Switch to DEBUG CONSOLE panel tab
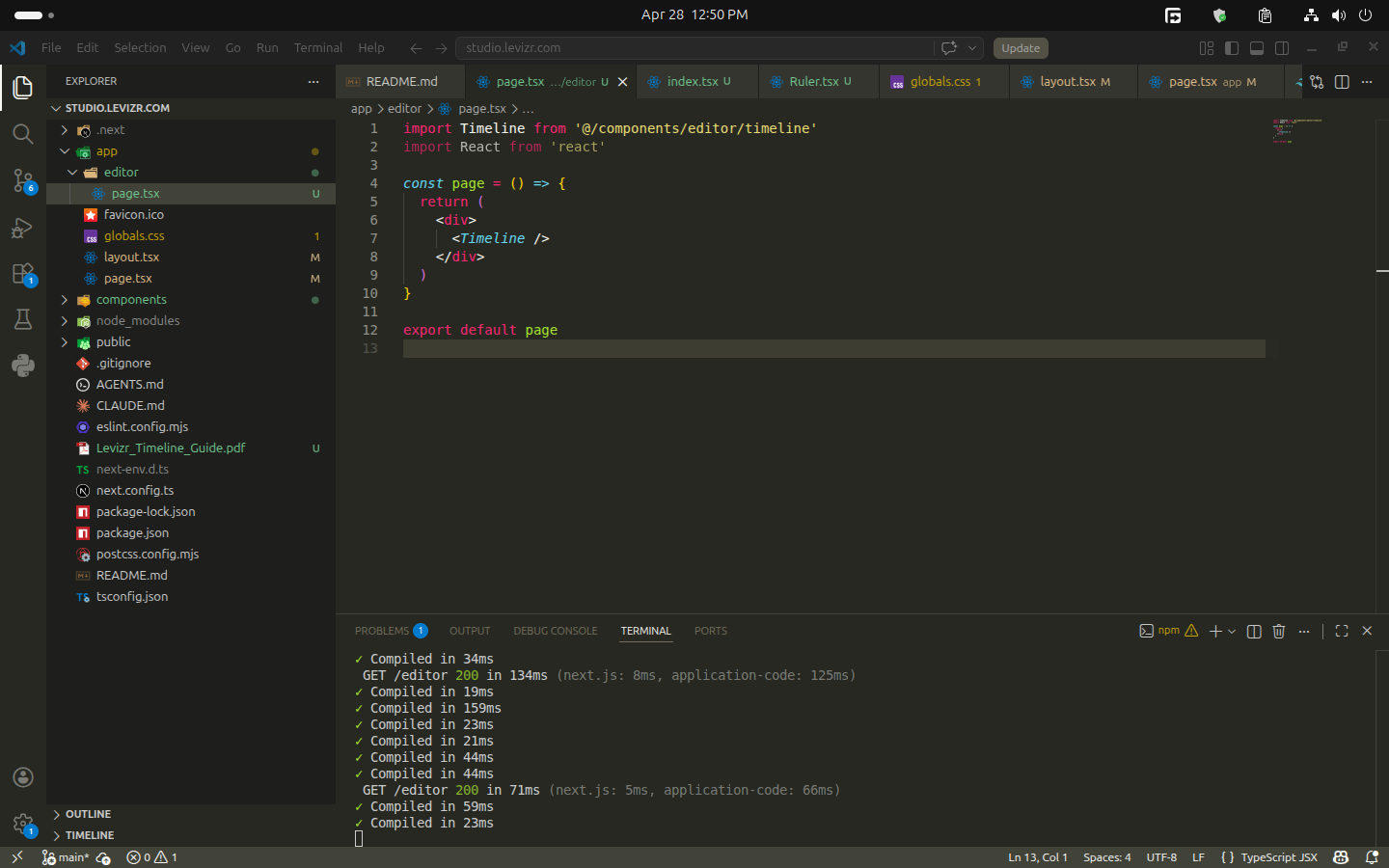1389x868 pixels. (556, 631)
